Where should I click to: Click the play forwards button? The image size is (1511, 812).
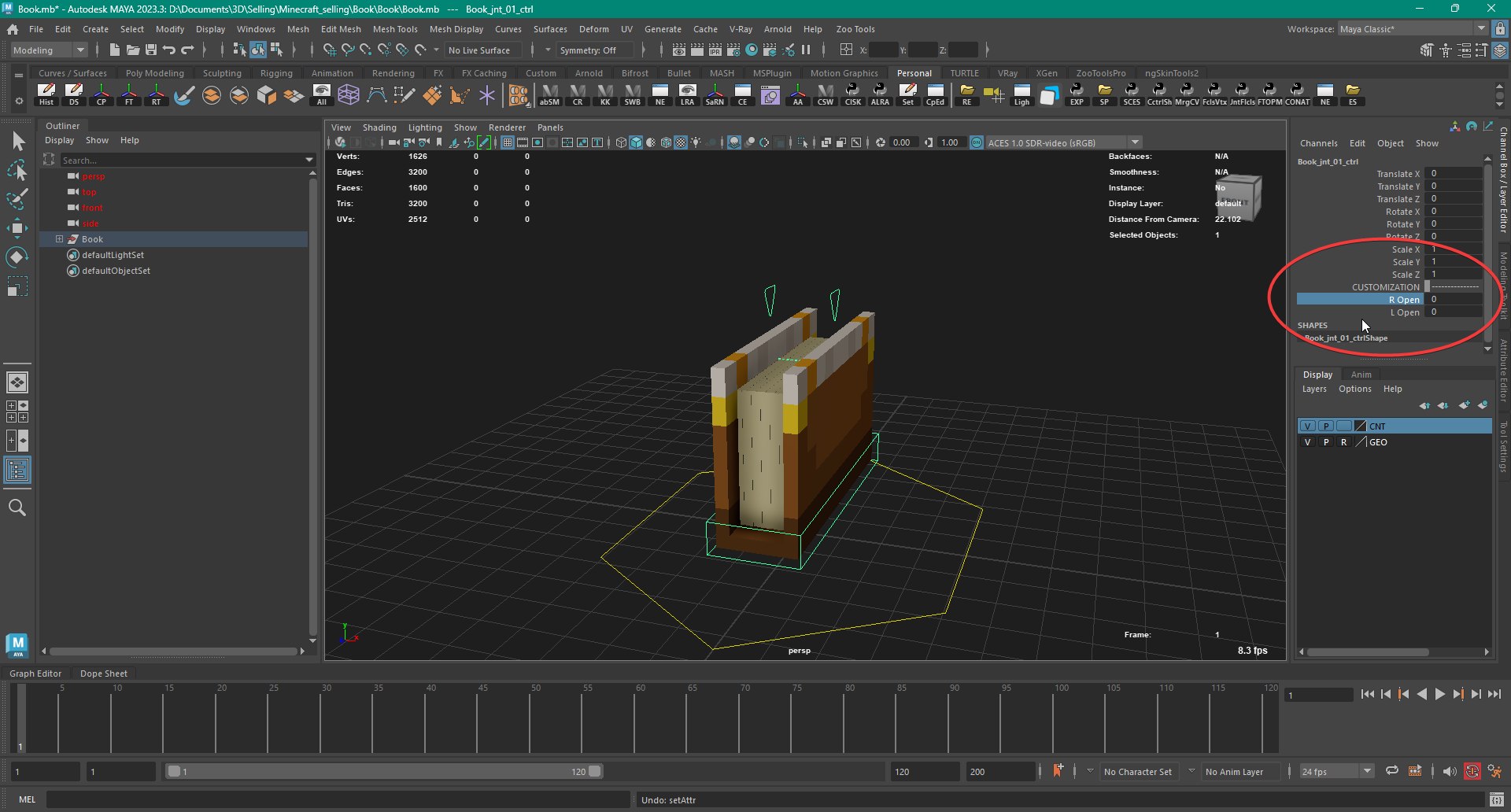pyautogui.click(x=1439, y=694)
